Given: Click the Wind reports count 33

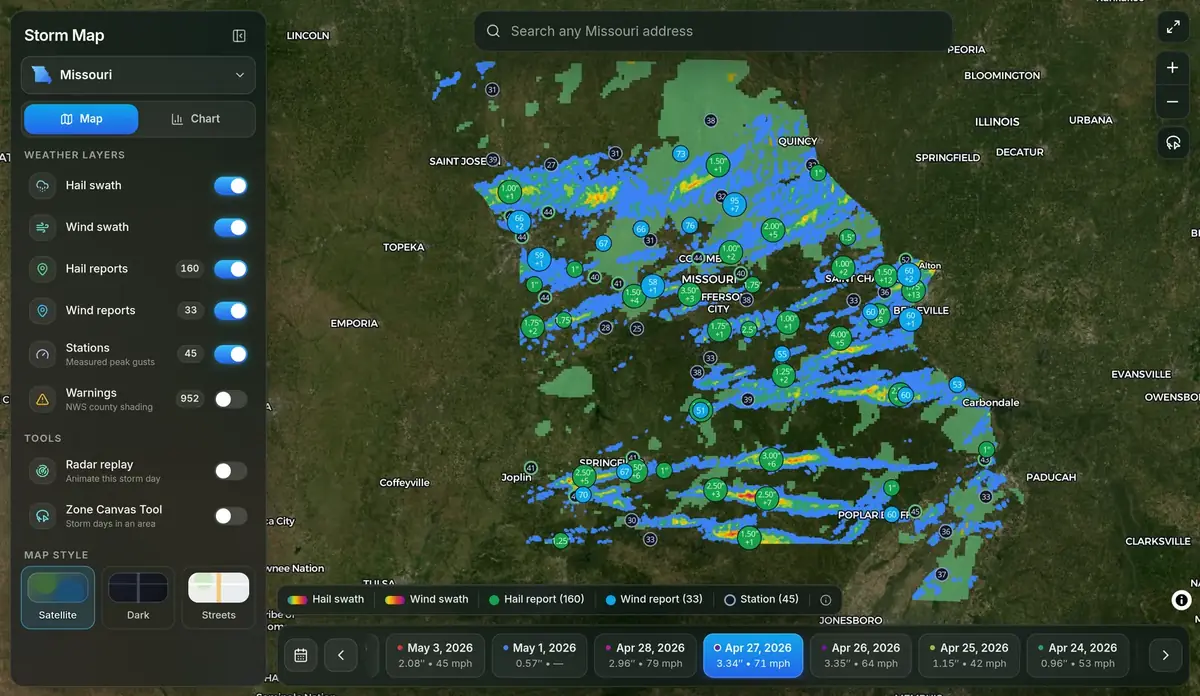Looking at the screenshot, I should [x=190, y=311].
